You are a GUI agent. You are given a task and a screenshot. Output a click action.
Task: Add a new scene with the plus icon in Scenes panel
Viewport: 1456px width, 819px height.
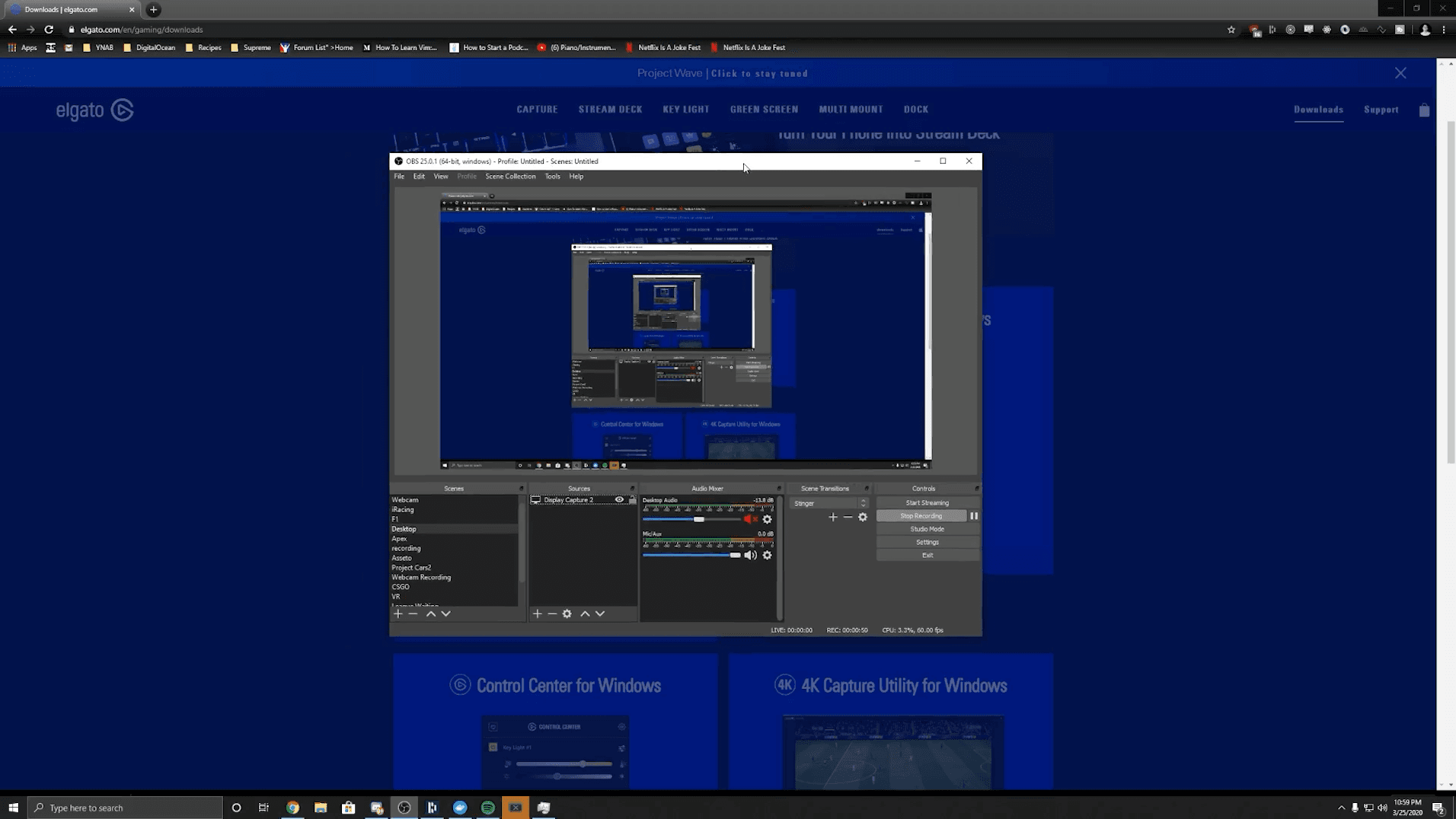[x=398, y=613]
